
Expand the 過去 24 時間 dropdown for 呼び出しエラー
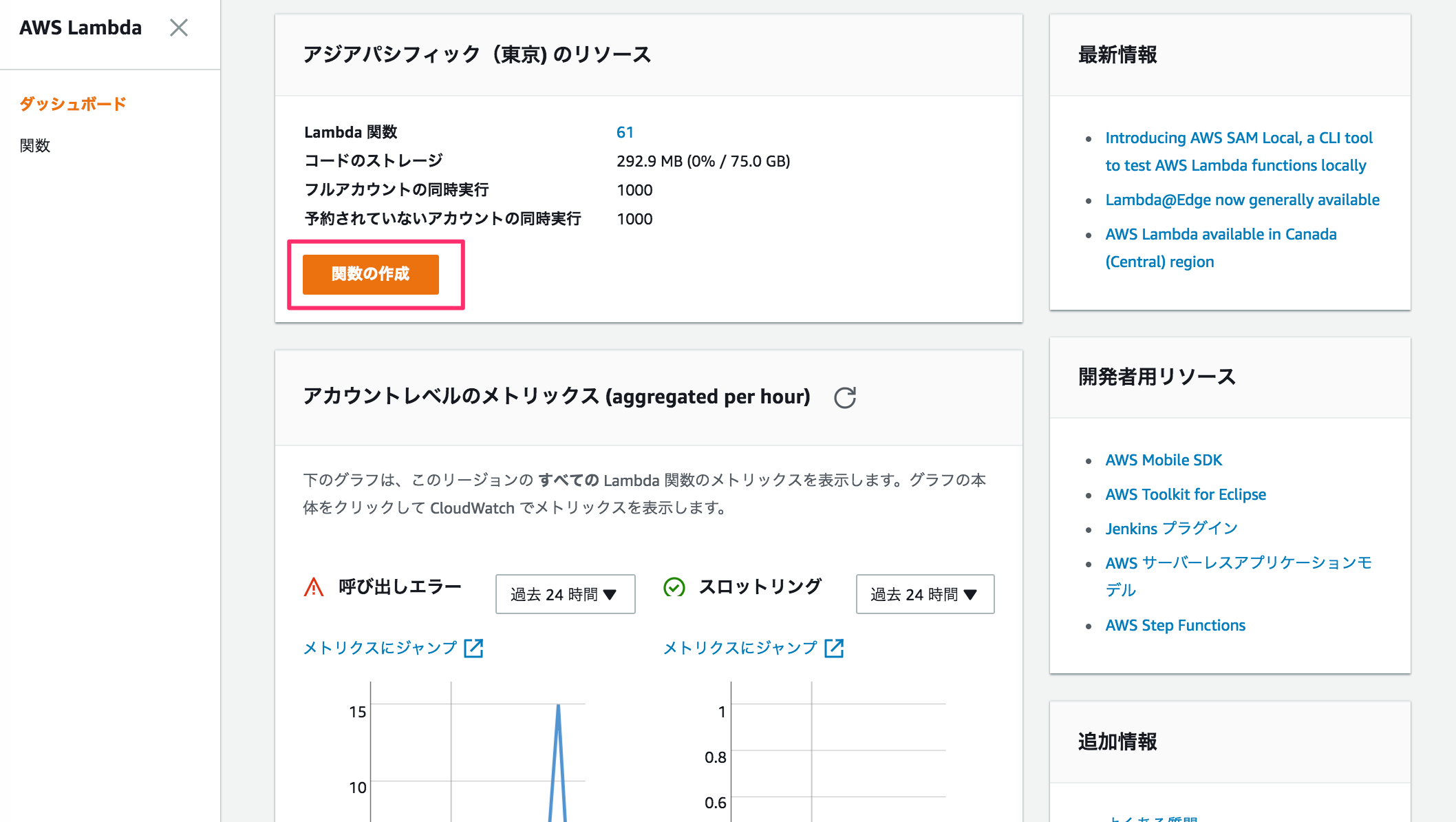point(565,594)
